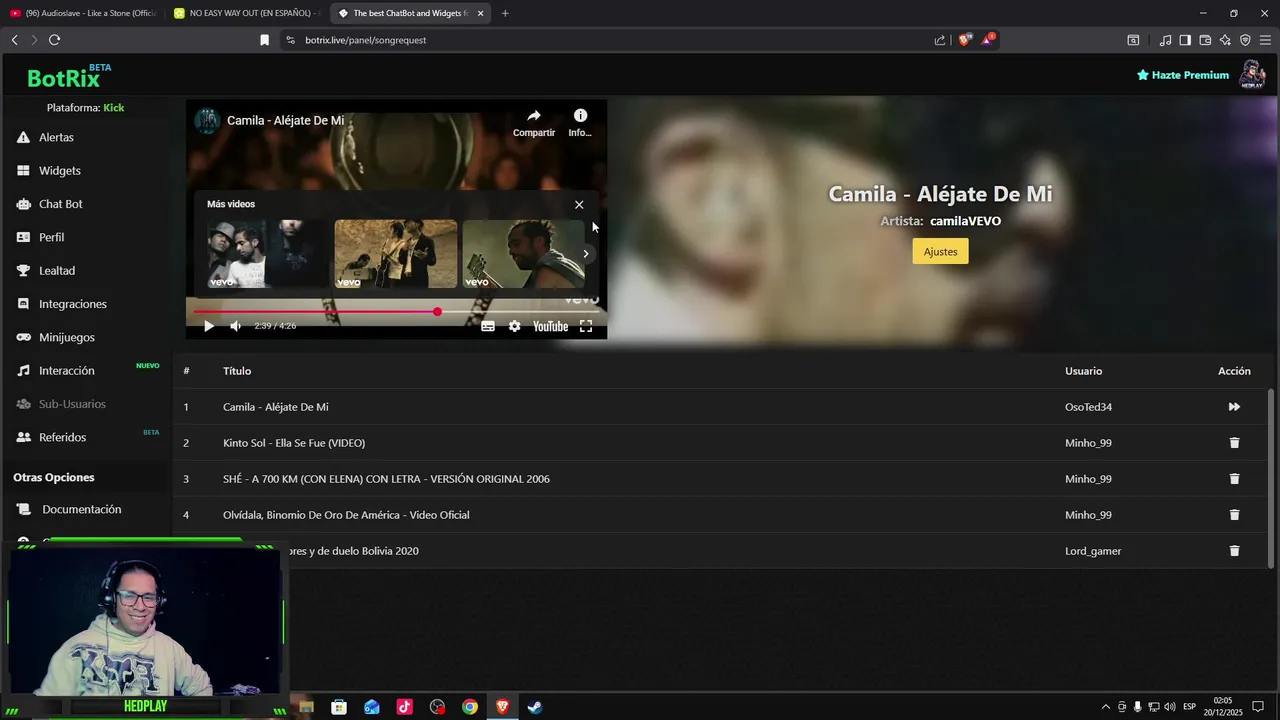Click the Ajustes button
This screenshot has width=1280, height=720.
940,251
